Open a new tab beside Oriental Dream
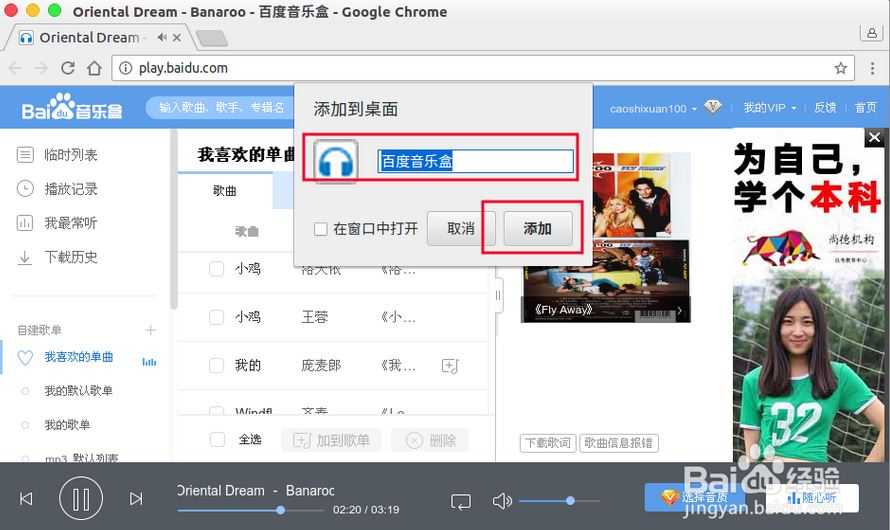890x530 pixels. click(212, 38)
